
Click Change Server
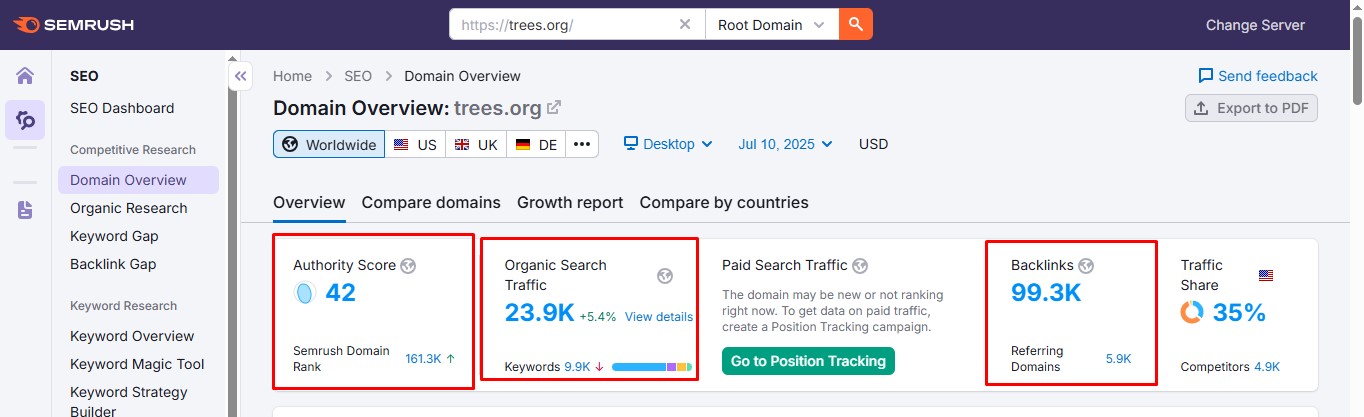(1255, 25)
